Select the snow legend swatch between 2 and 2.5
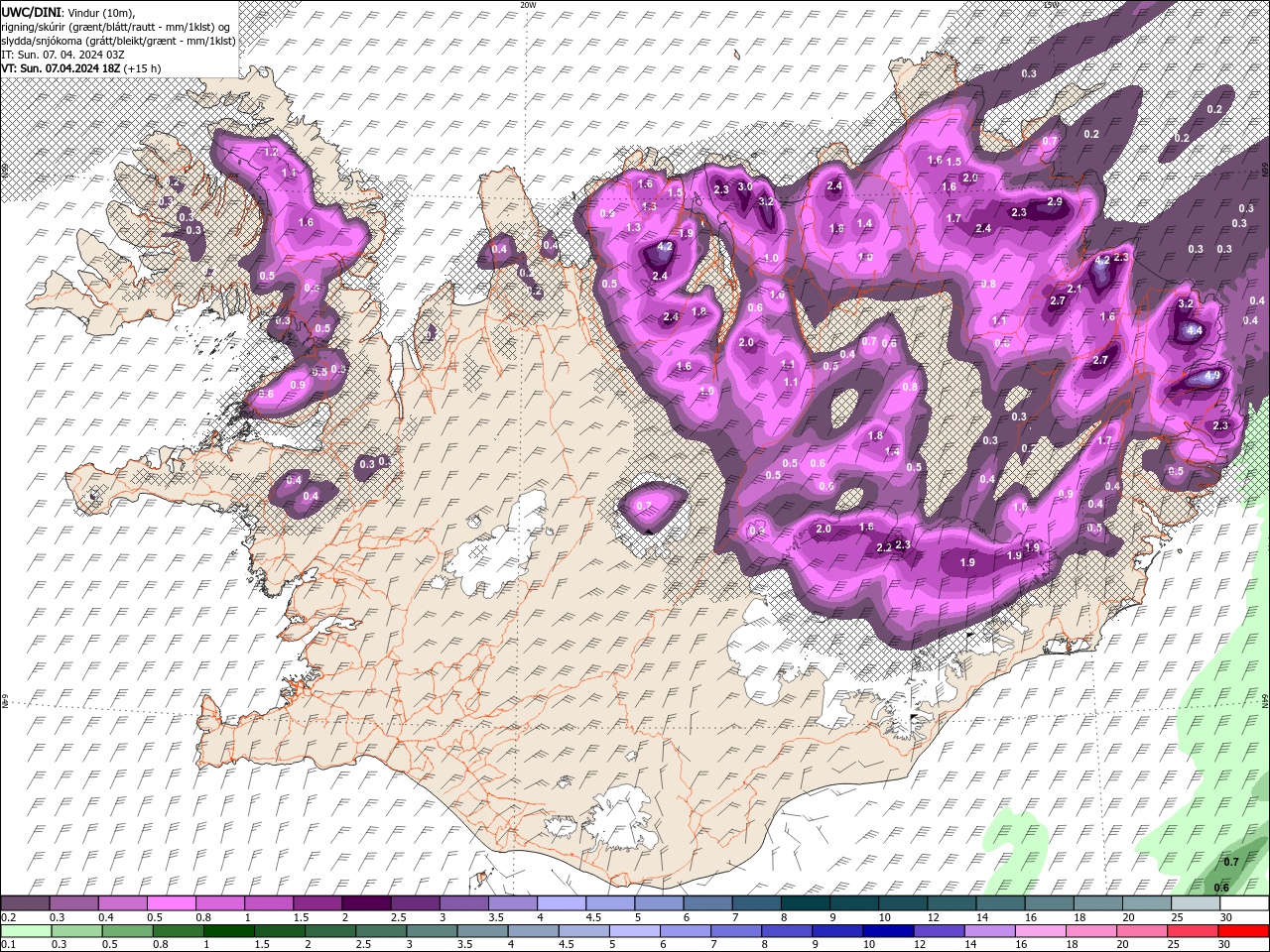This screenshot has height=952, width=1270. [366, 903]
